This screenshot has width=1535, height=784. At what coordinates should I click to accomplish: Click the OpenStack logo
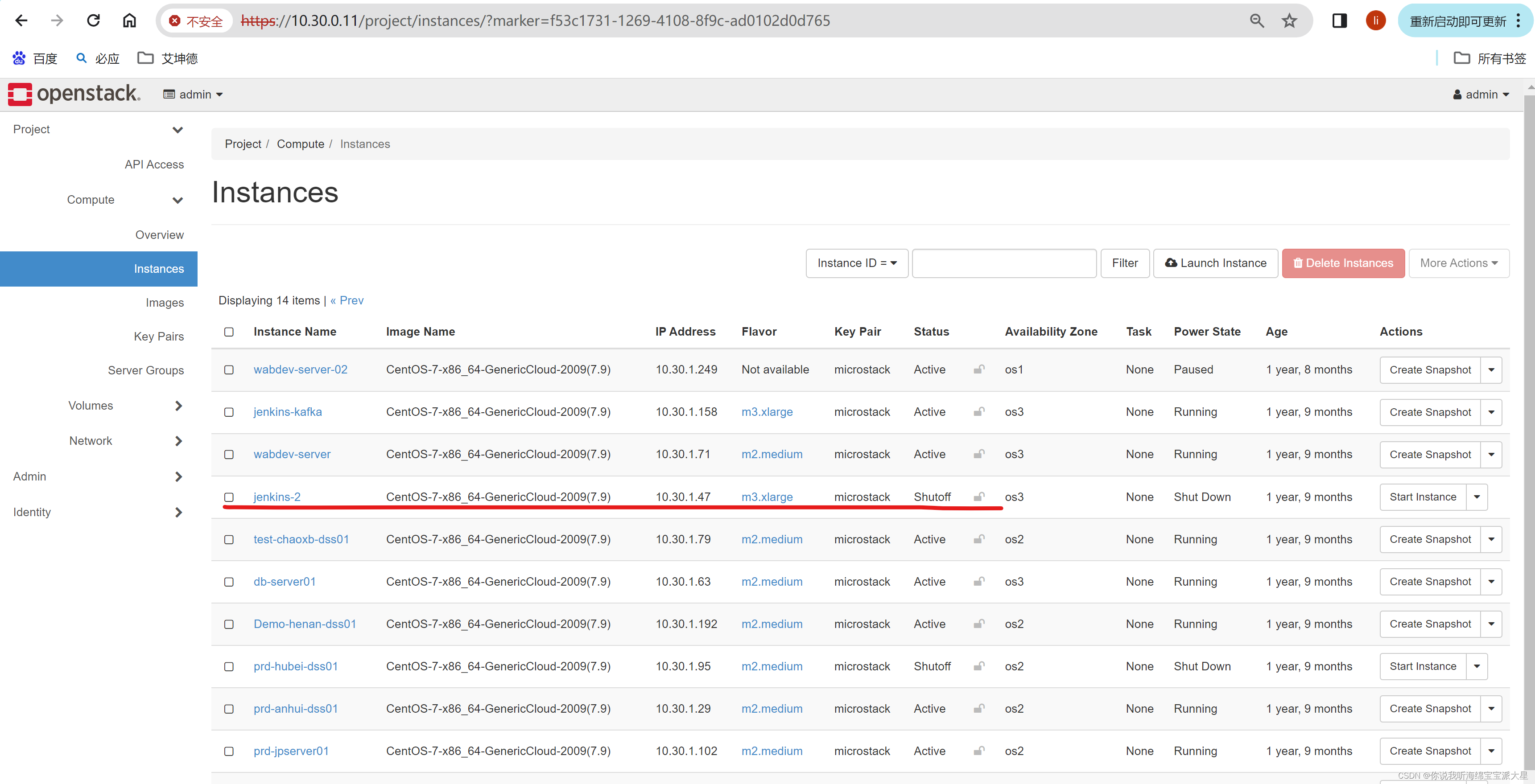pos(74,94)
